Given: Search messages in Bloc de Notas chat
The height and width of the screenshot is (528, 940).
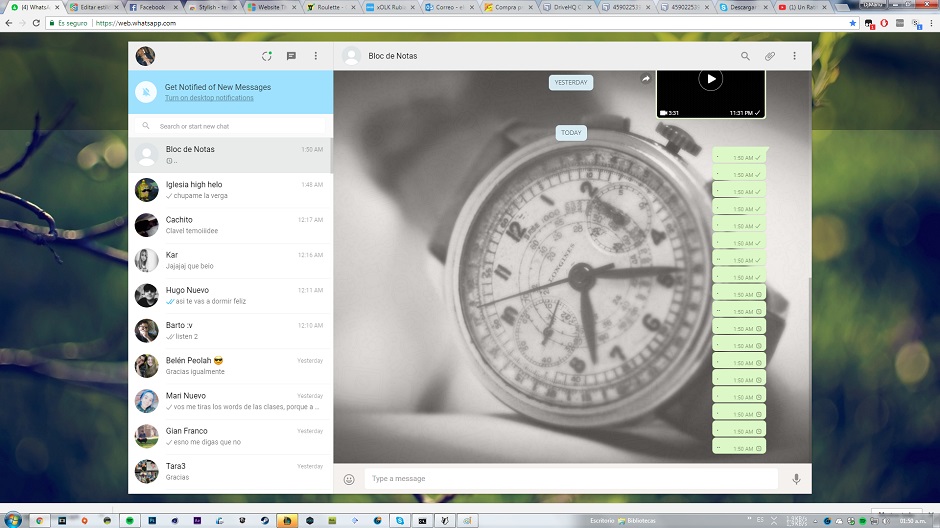Looking at the screenshot, I should (x=745, y=56).
